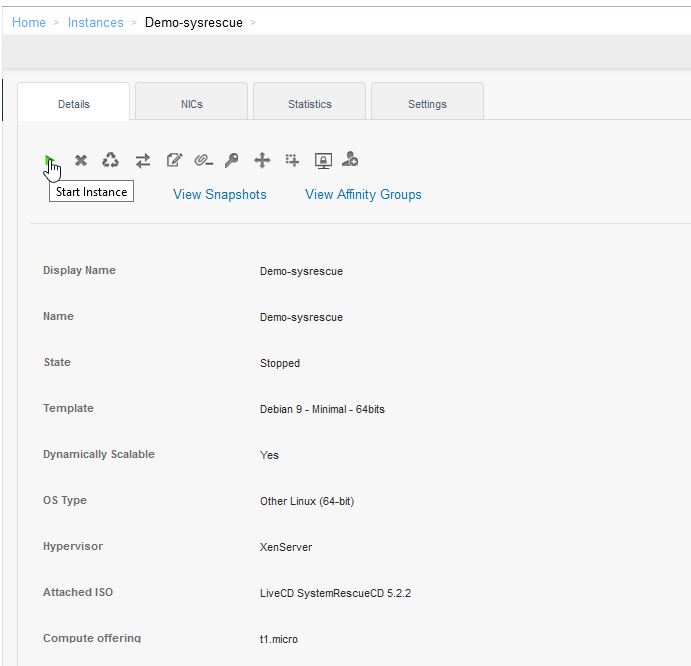Navigate to Home in breadcrumb
Image resolution: width=691 pixels, height=666 pixels.
point(29,22)
